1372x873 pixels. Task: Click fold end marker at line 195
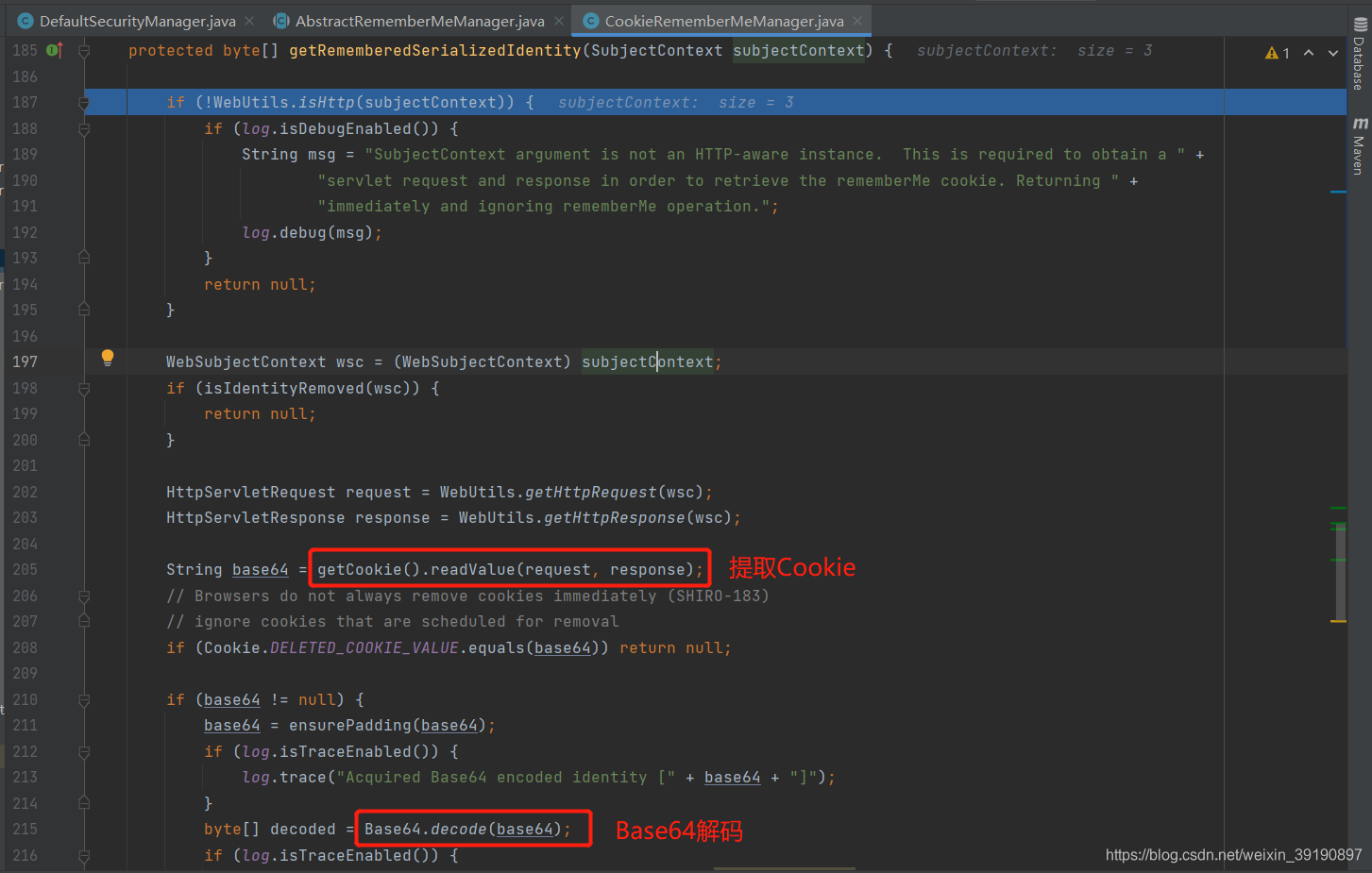tap(84, 310)
